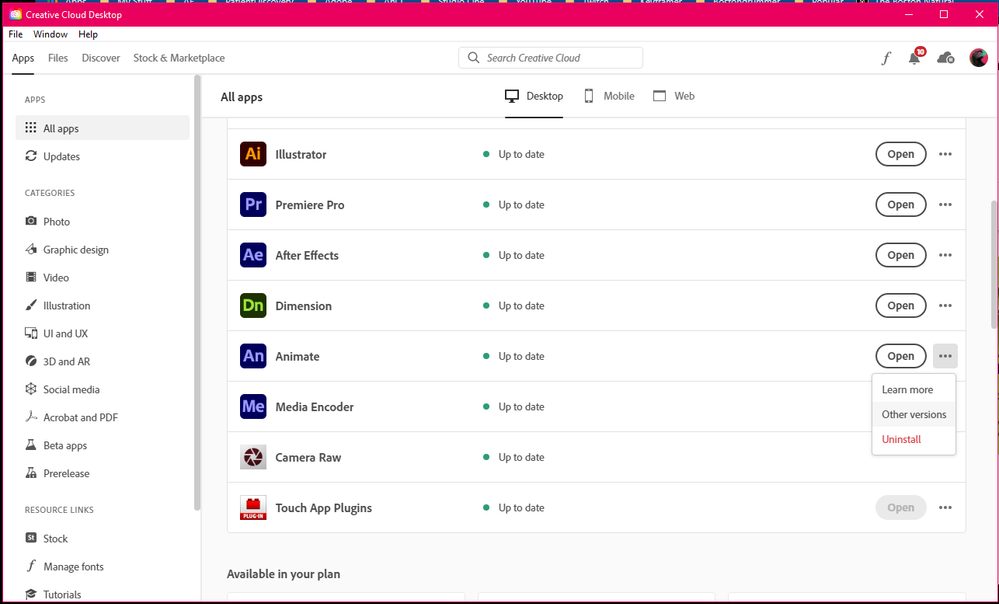Viewport: 999px width, 604px height.
Task: Click the main apps list scrollbar
Action: 994,264
